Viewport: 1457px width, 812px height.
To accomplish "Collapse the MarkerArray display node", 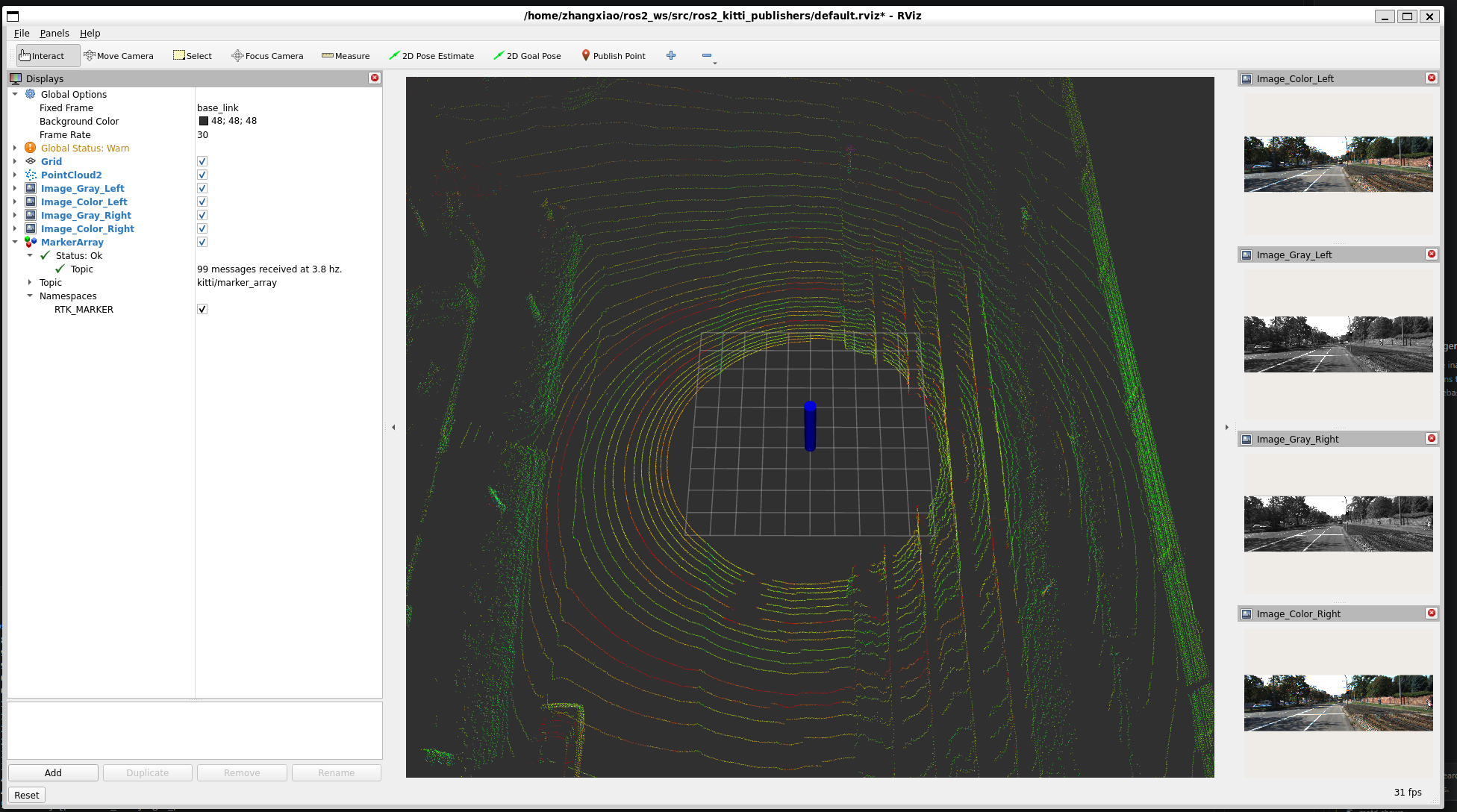I will tap(15, 242).
